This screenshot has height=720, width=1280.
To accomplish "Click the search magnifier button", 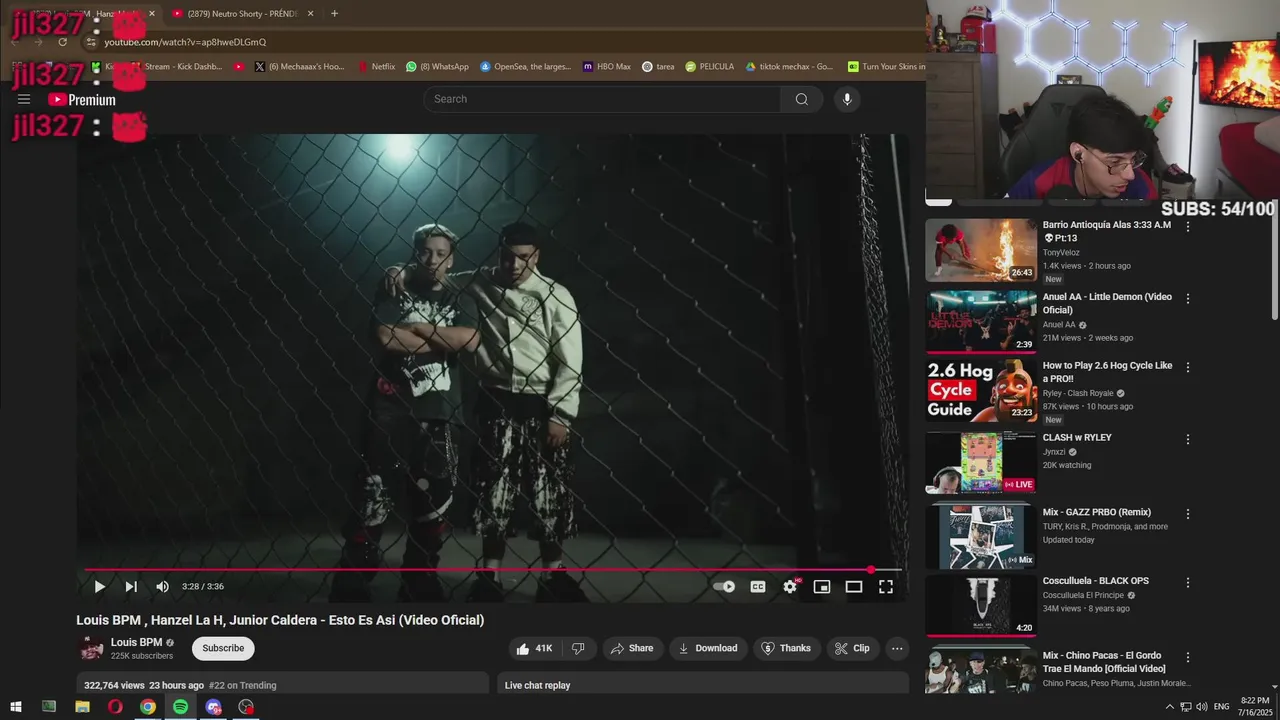I will click(x=802, y=99).
